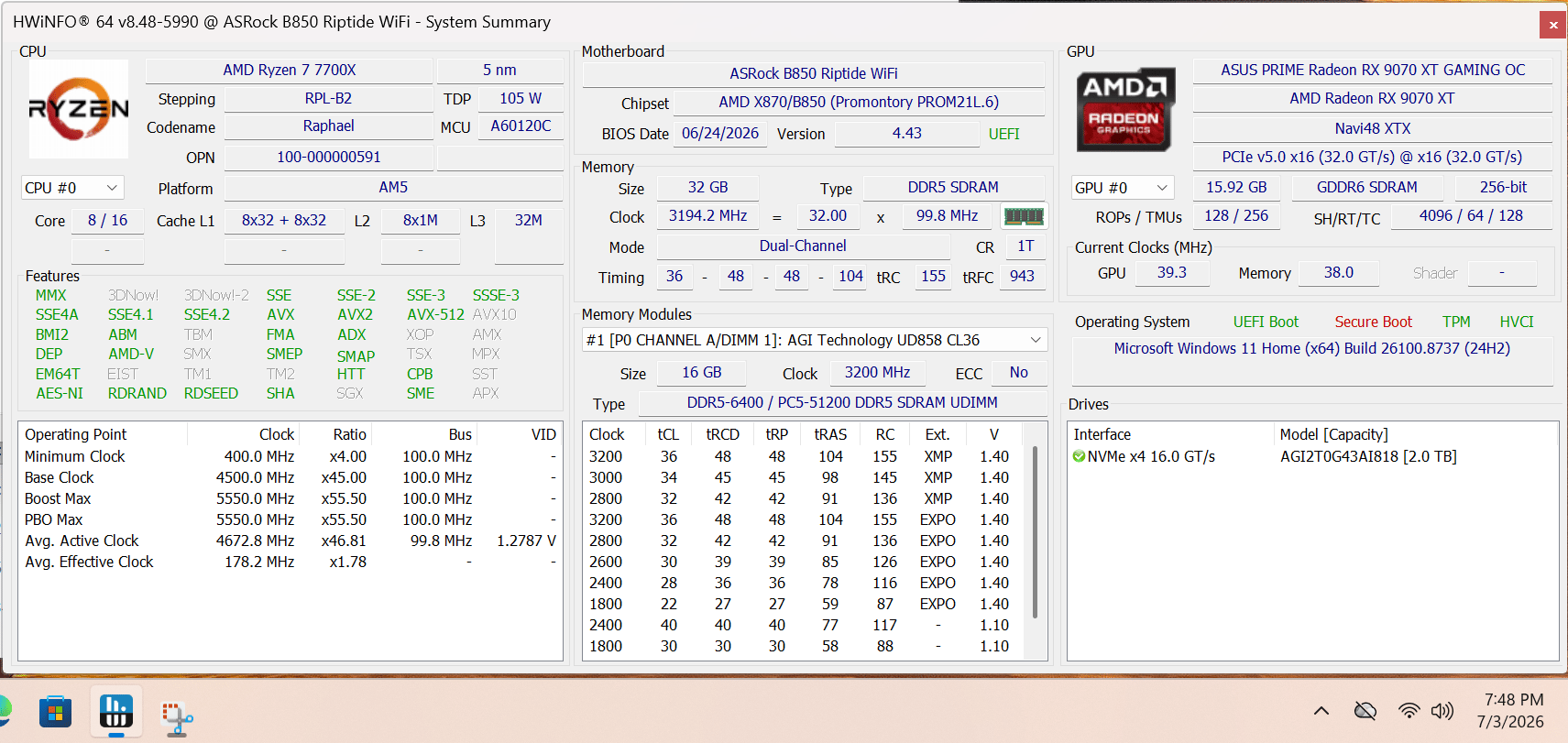
Task: Click the Dual-Channel mode field
Action: [803, 246]
